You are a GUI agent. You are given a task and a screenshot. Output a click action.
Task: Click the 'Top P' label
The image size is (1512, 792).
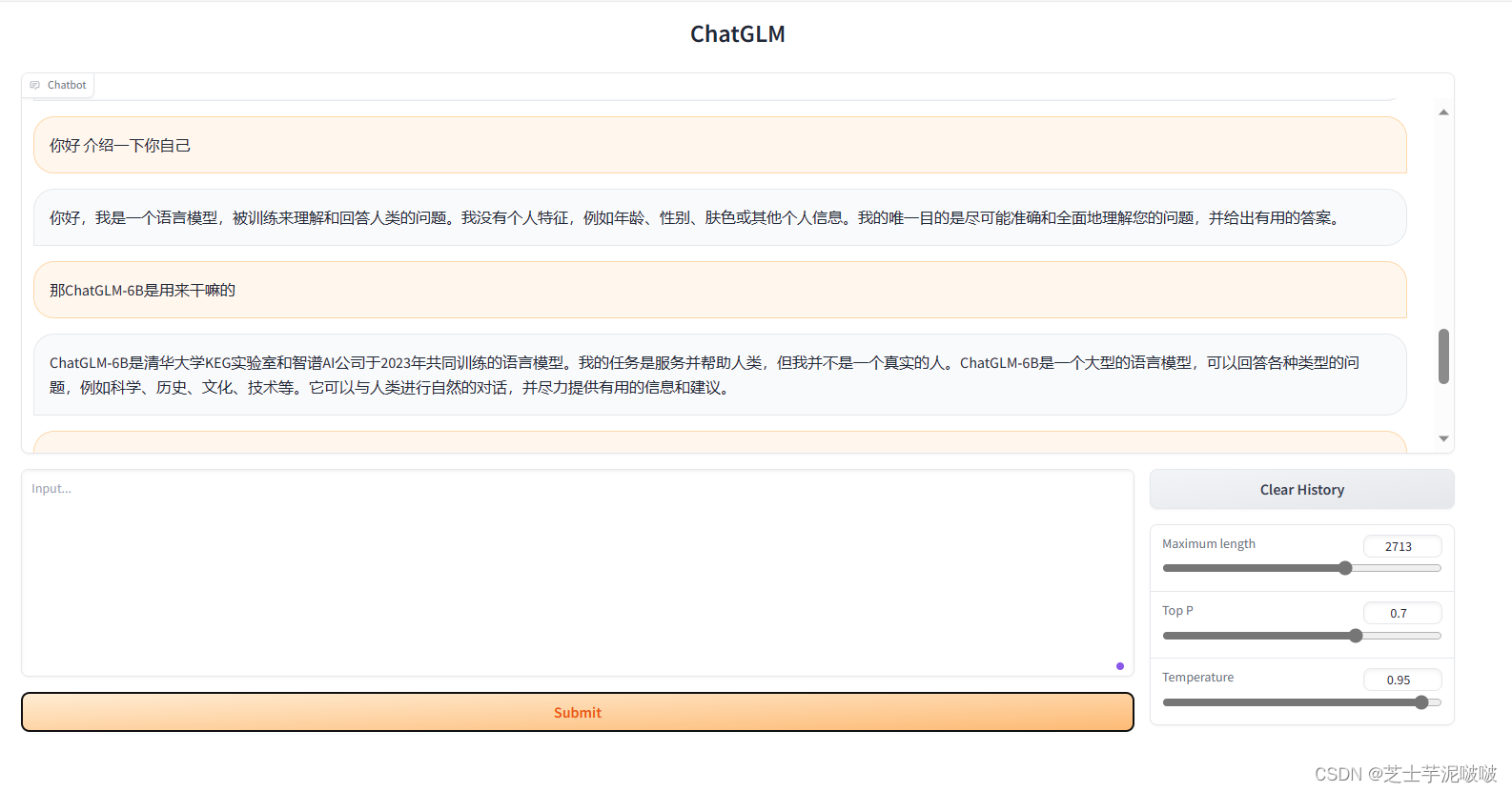click(1177, 610)
